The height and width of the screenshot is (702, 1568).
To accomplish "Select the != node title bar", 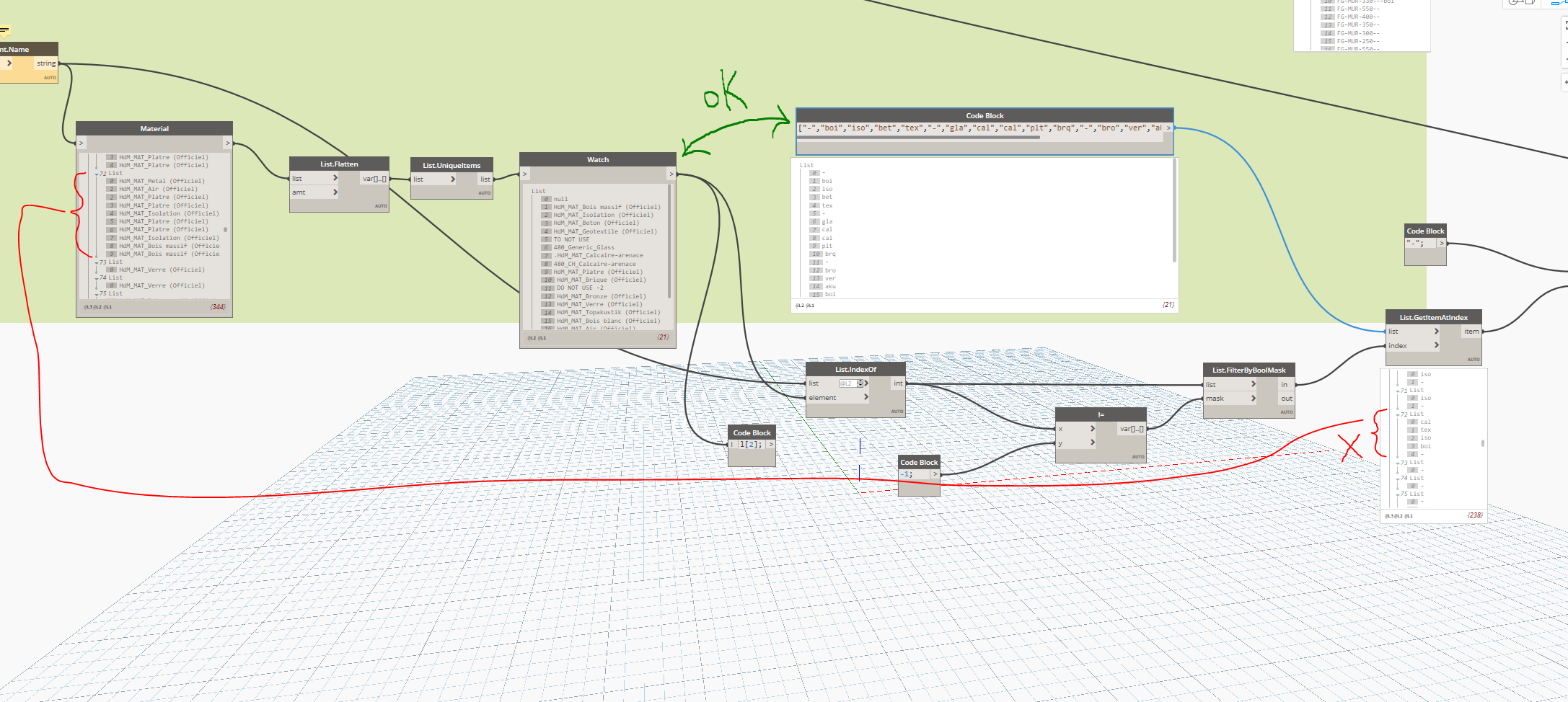I will 1101,414.
